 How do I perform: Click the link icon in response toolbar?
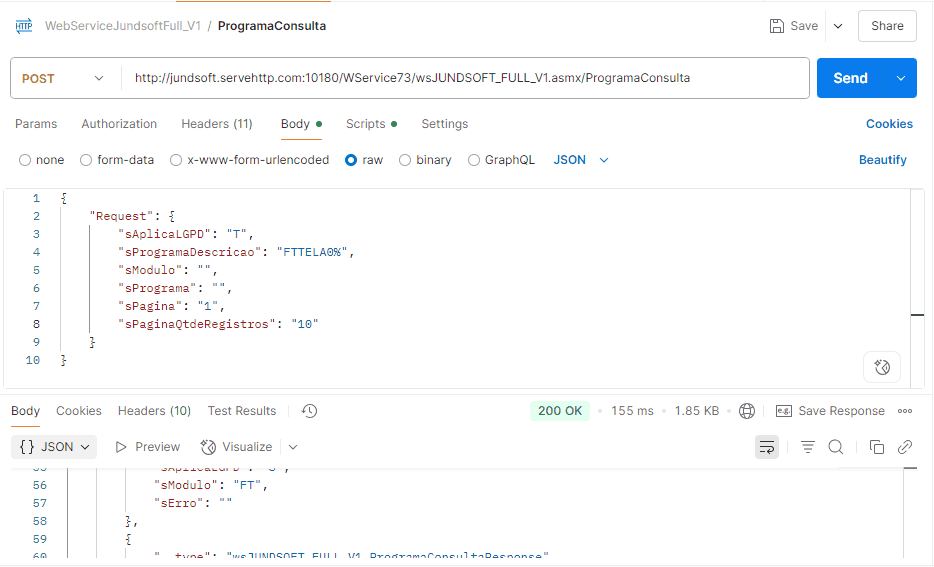905,447
